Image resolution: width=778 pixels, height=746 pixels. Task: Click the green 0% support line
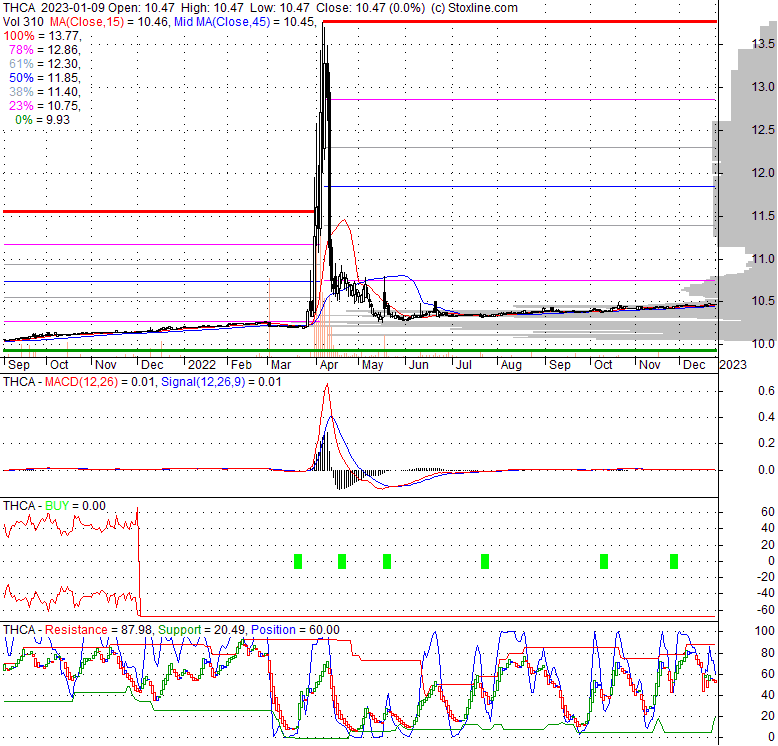pyautogui.click(x=360, y=351)
